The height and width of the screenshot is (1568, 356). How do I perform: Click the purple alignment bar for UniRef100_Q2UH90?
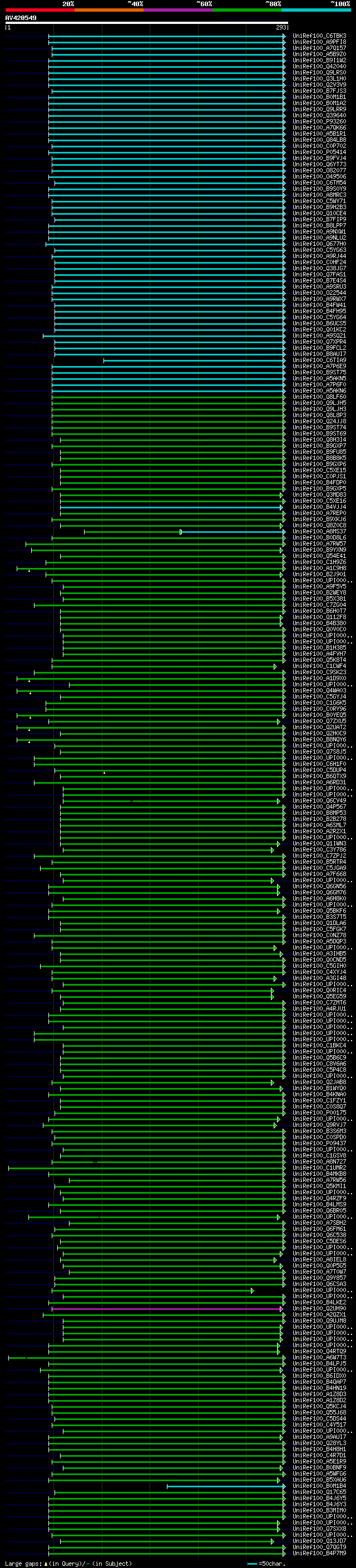[x=167, y=1309]
